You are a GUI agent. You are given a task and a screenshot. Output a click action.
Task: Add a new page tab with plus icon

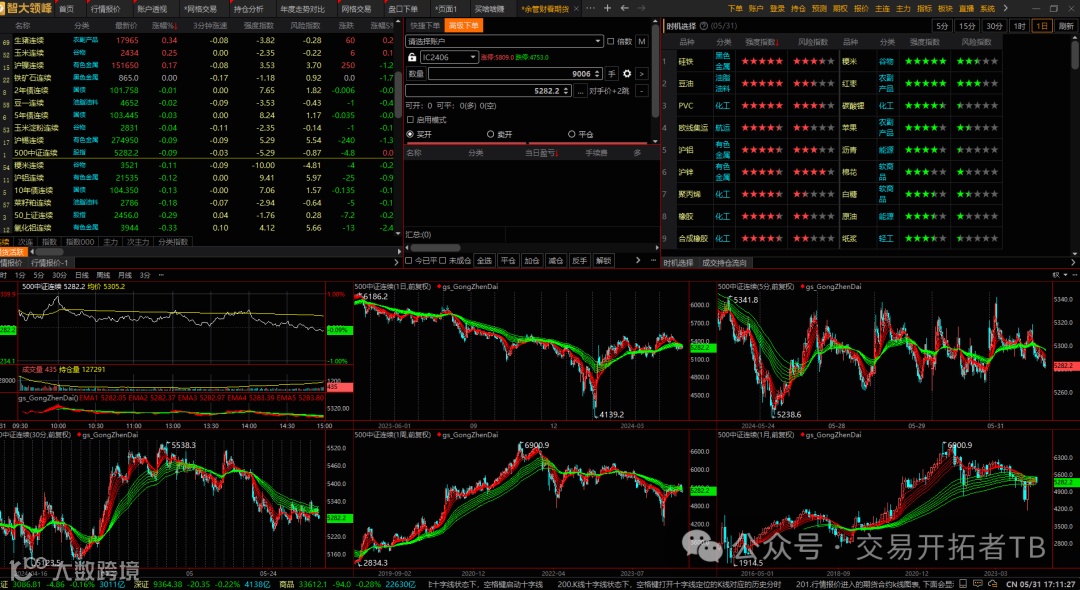tap(607, 8)
